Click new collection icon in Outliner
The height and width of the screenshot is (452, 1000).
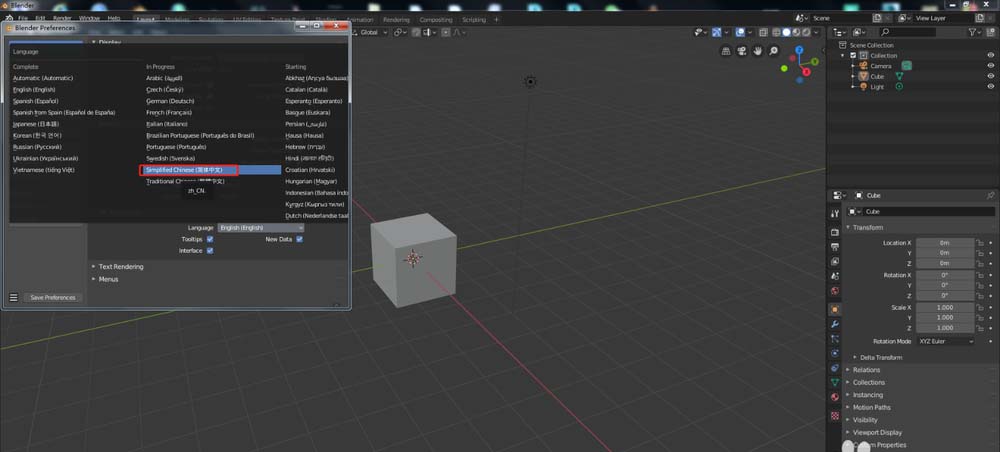[991, 31]
